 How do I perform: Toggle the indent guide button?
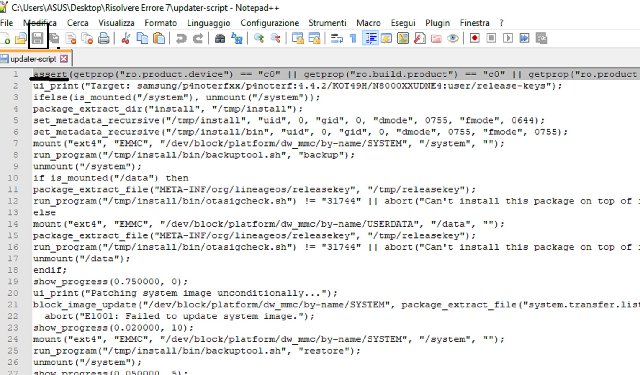pyautogui.click(x=370, y=39)
